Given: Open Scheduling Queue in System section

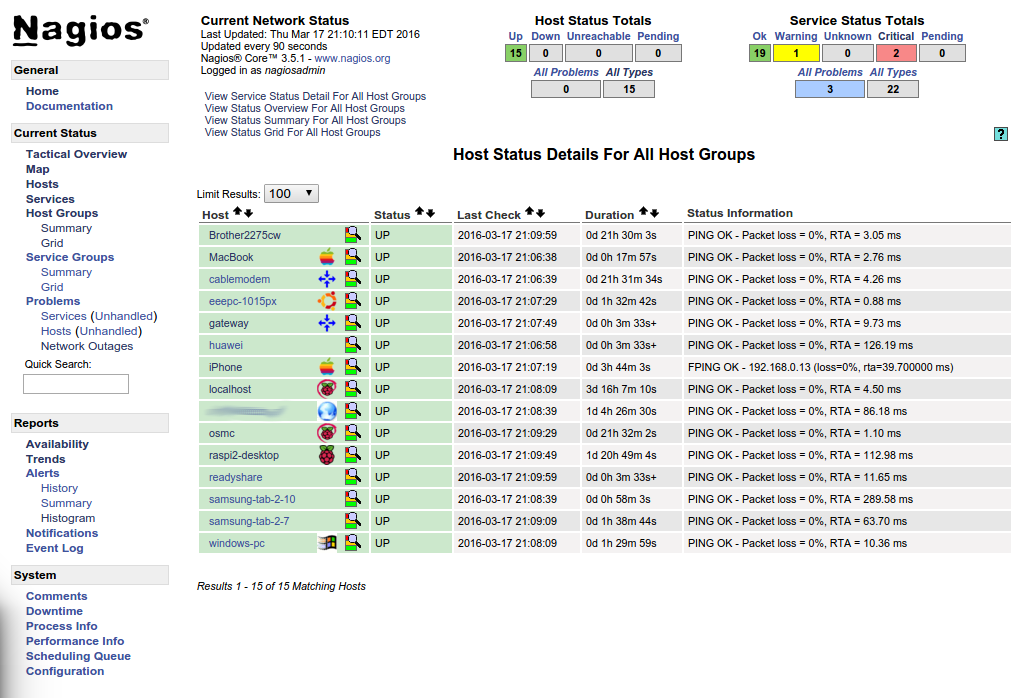Looking at the screenshot, I should pos(78,656).
